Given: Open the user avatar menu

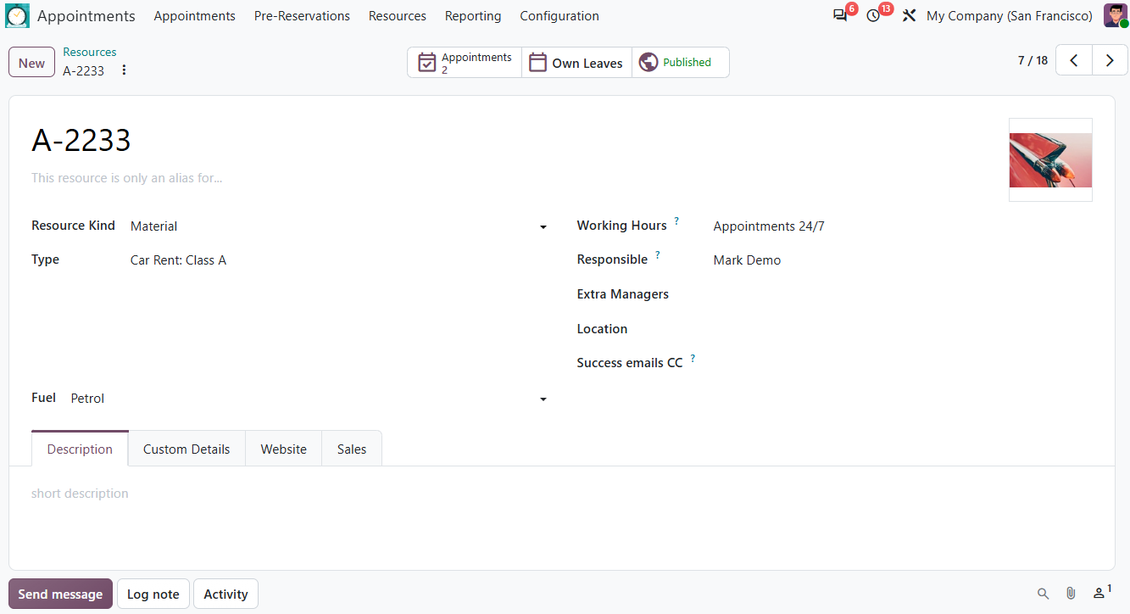Looking at the screenshot, I should coord(1115,15).
